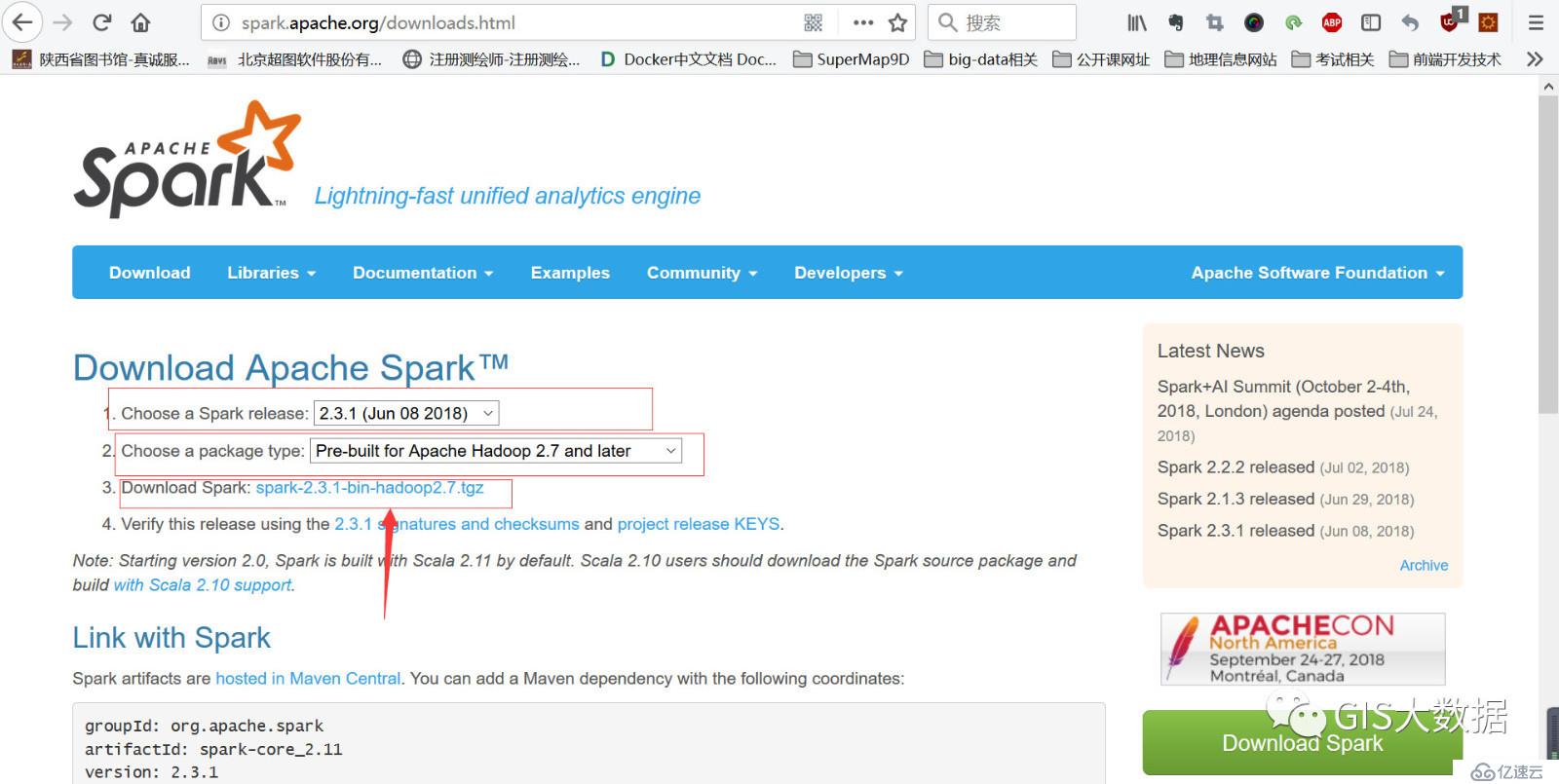Open the 2.3.1 signatures and checksums link
This screenshot has height=784, width=1559.
coord(457,524)
